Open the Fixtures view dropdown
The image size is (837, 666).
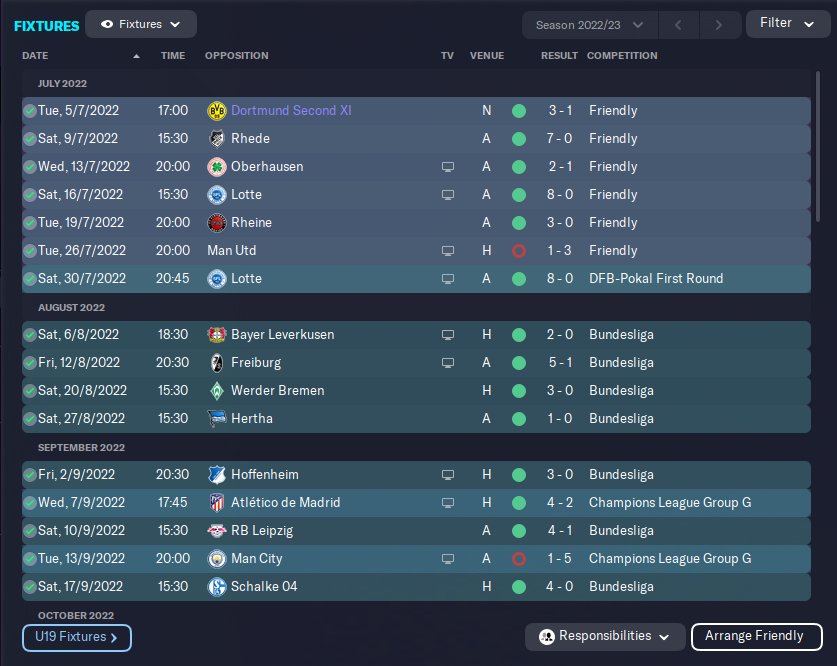tap(141, 24)
